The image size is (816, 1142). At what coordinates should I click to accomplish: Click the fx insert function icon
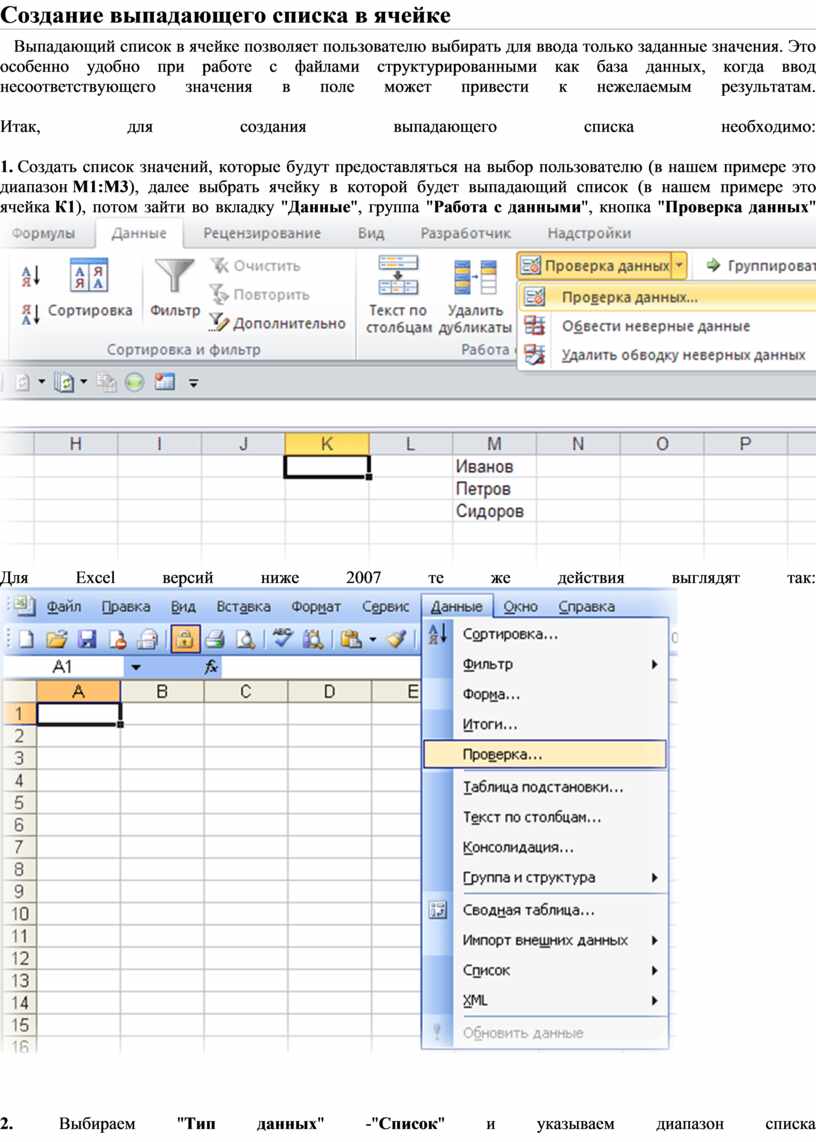click(x=211, y=666)
